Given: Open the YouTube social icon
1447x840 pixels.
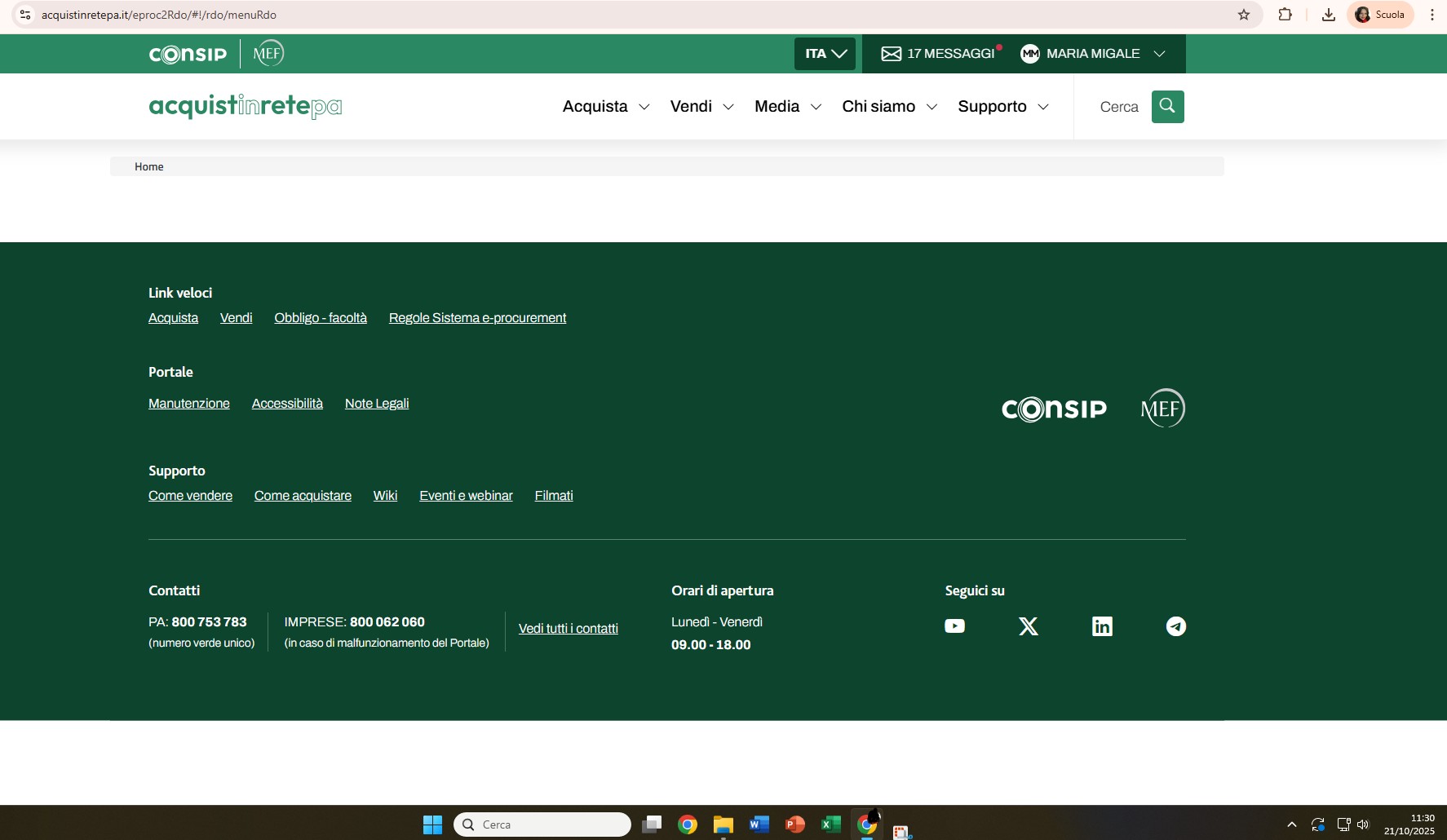Looking at the screenshot, I should coord(954,626).
